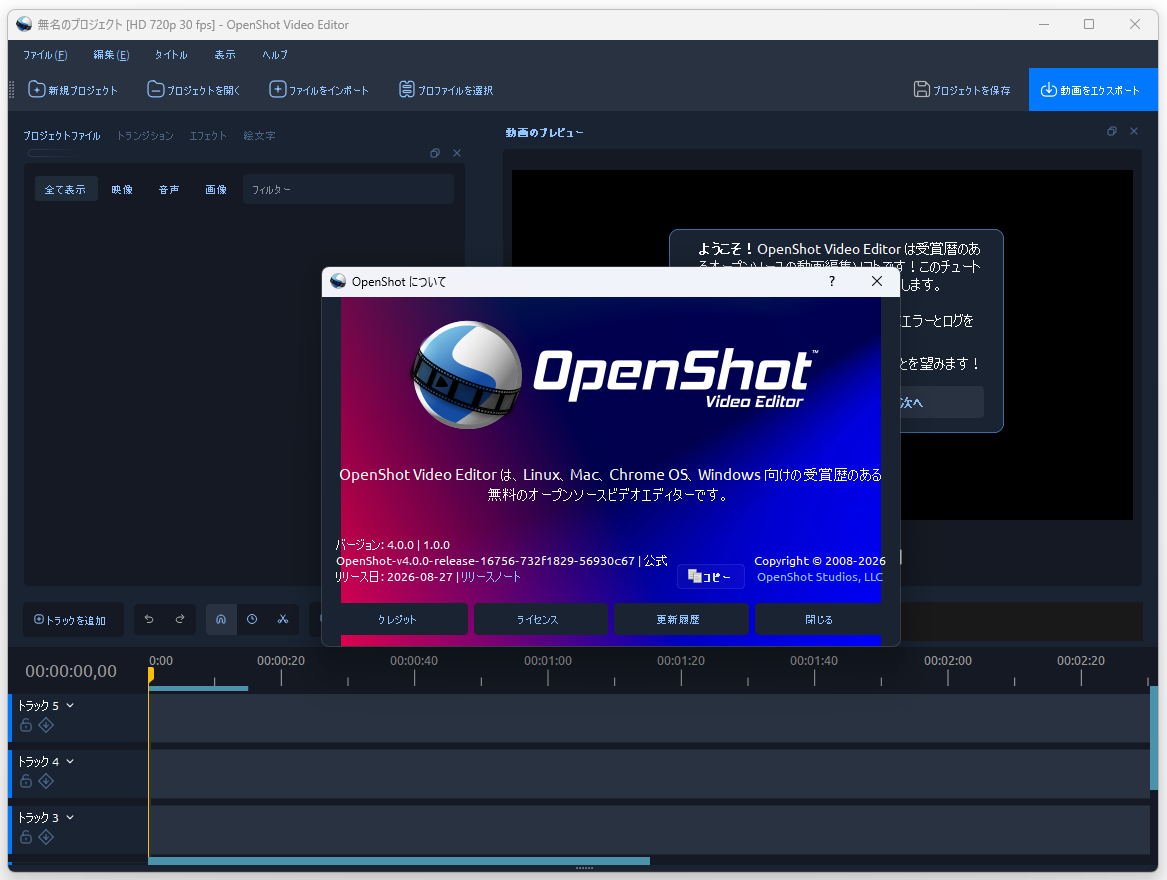Expand the トラック 5 dropdown chevron
Viewport: 1167px width, 880px height.
pos(70,705)
